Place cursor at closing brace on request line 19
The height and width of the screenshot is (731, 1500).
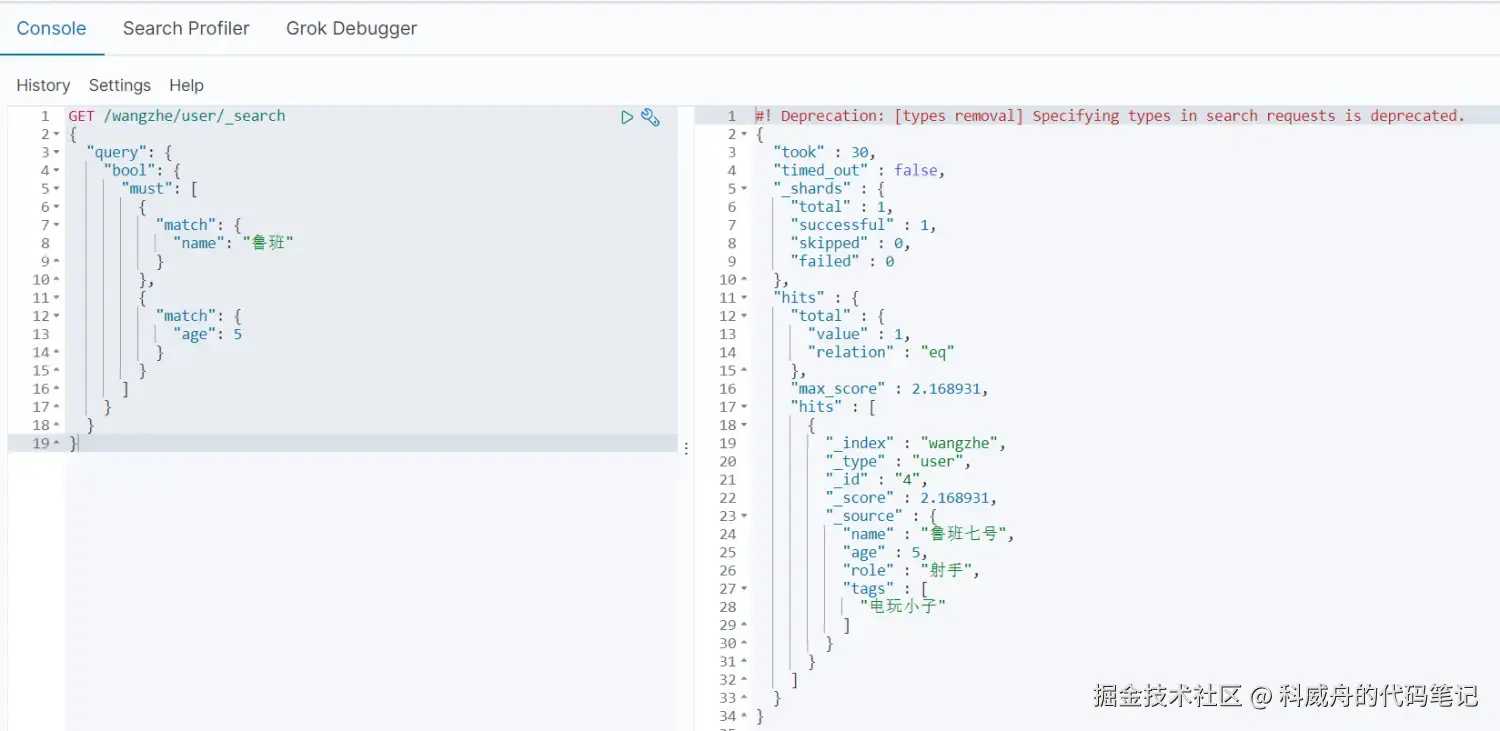tap(72, 443)
